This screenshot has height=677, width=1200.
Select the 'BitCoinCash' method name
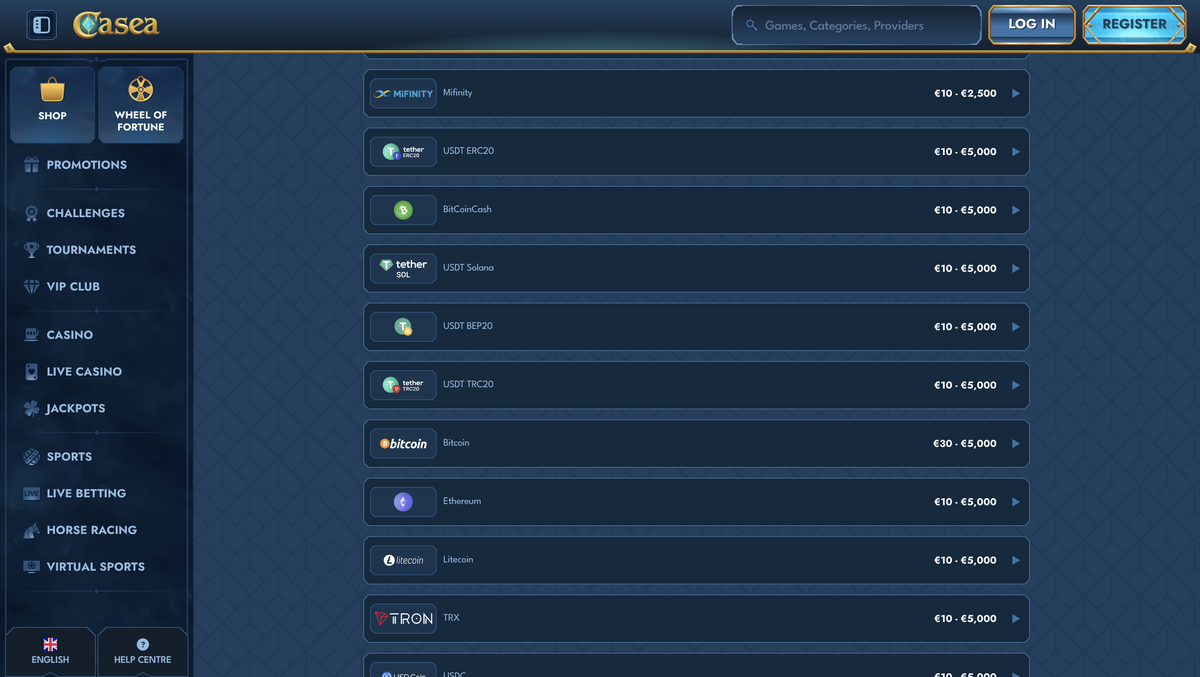467,209
